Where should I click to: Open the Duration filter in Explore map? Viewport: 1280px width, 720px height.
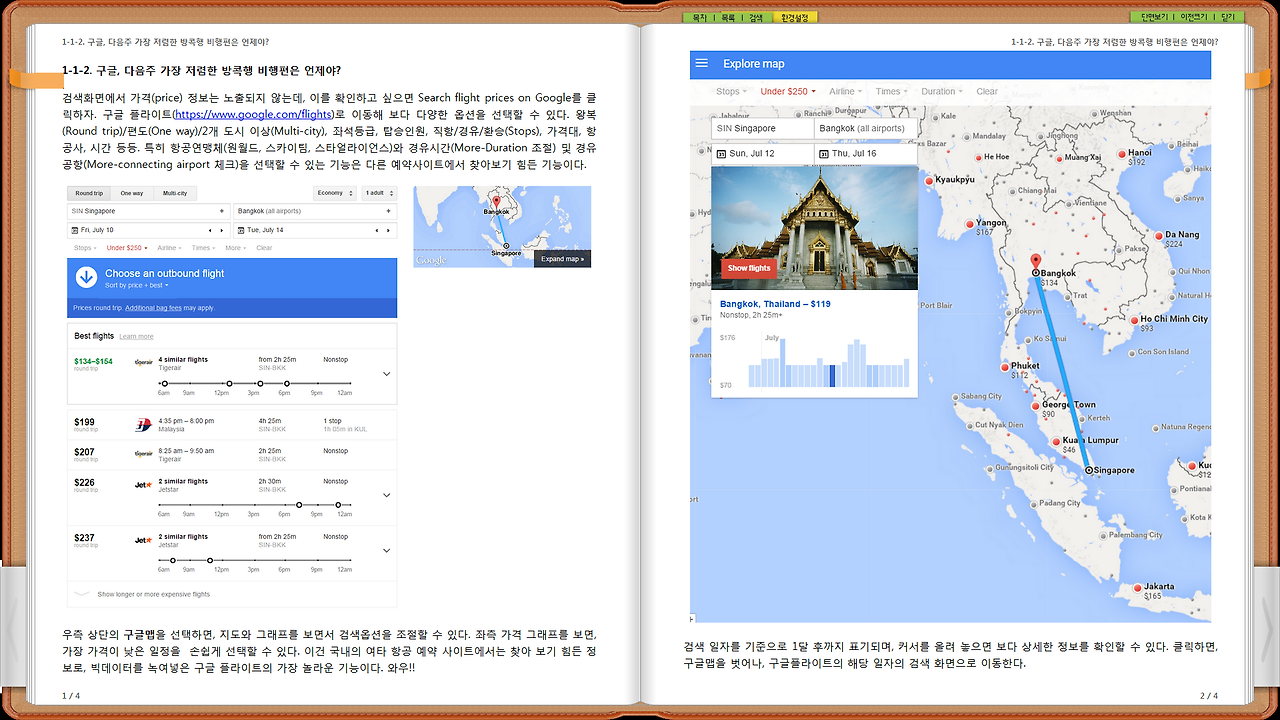pos(943,91)
